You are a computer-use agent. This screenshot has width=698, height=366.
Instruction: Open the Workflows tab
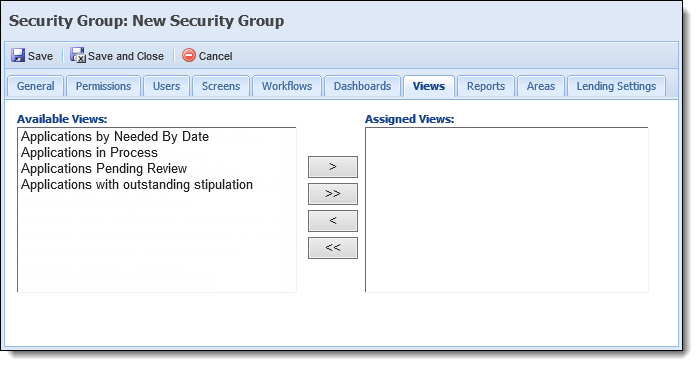287,86
